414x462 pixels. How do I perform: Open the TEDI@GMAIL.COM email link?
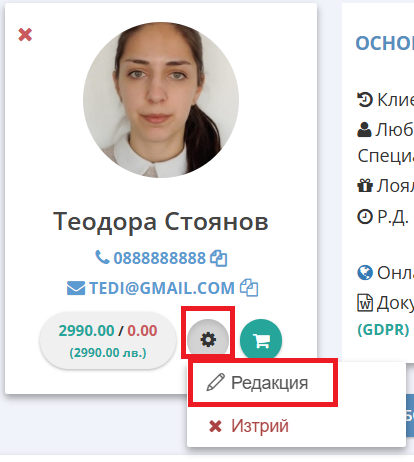162,288
